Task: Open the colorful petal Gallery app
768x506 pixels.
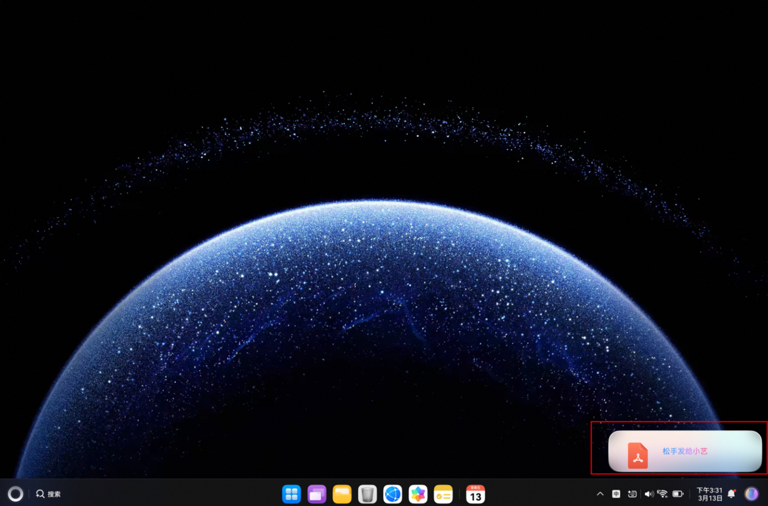Action: tap(418, 494)
